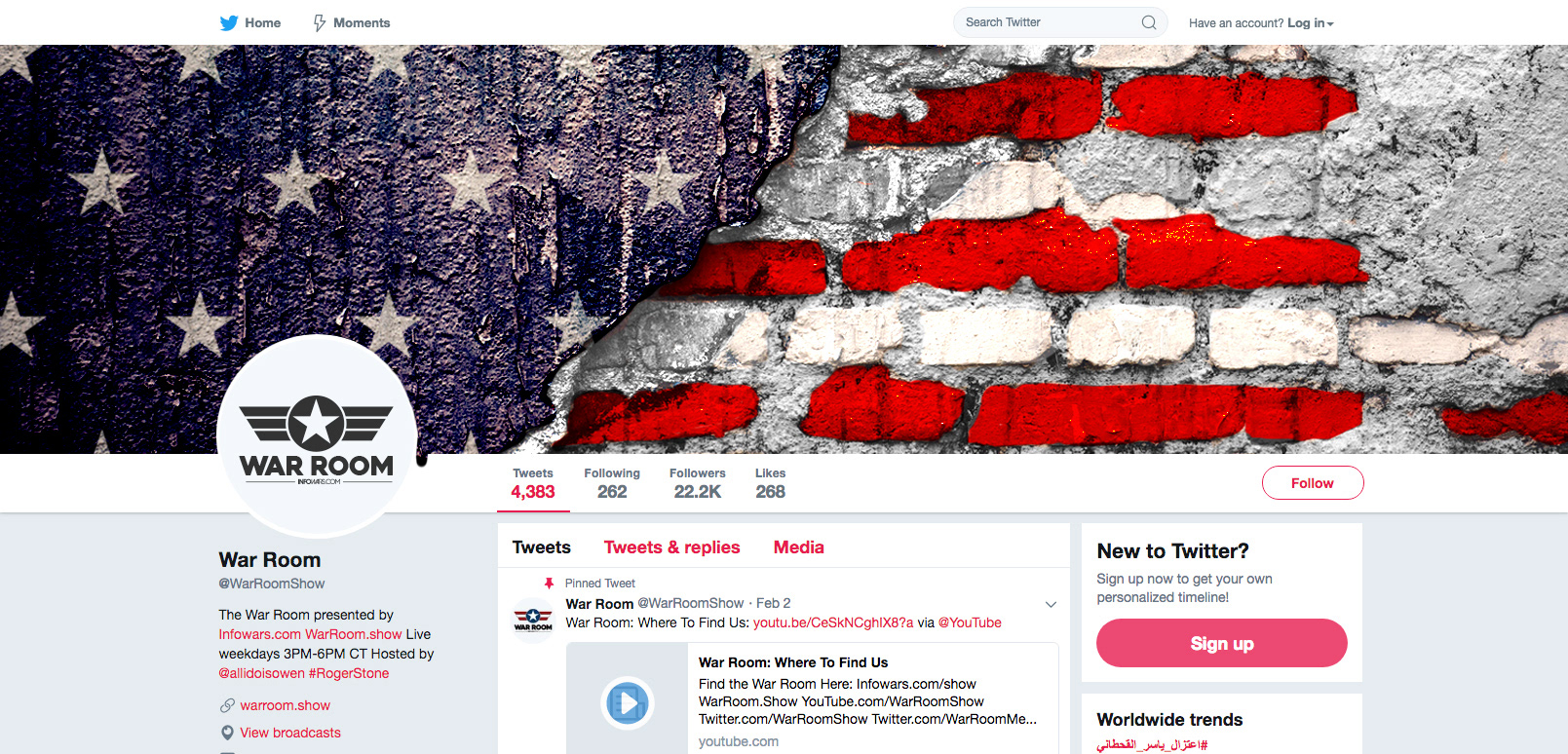The width and height of the screenshot is (1568, 754).
Task: Click the broadcasts pin icon
Action: pos(227,733)
